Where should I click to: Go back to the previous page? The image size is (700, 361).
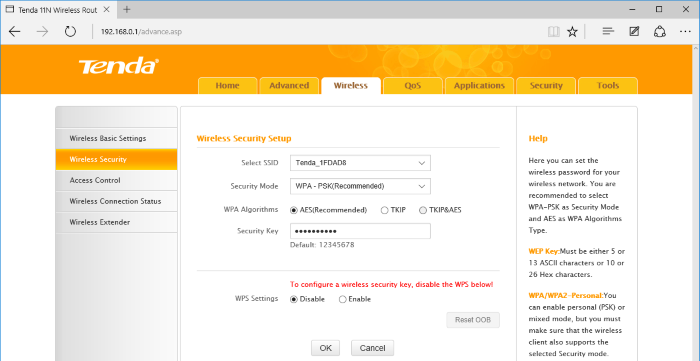[15, 32]
